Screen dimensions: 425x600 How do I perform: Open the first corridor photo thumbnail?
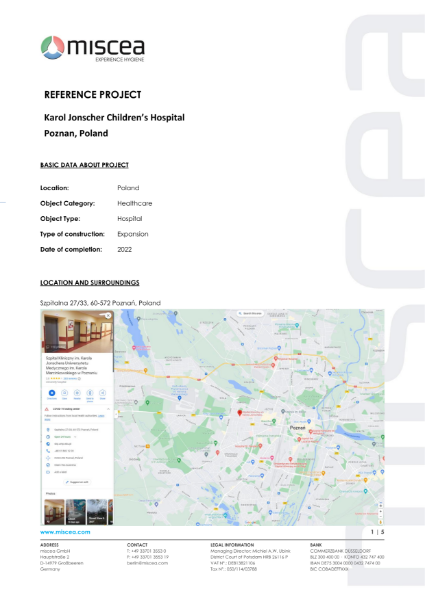click(54, 512)
